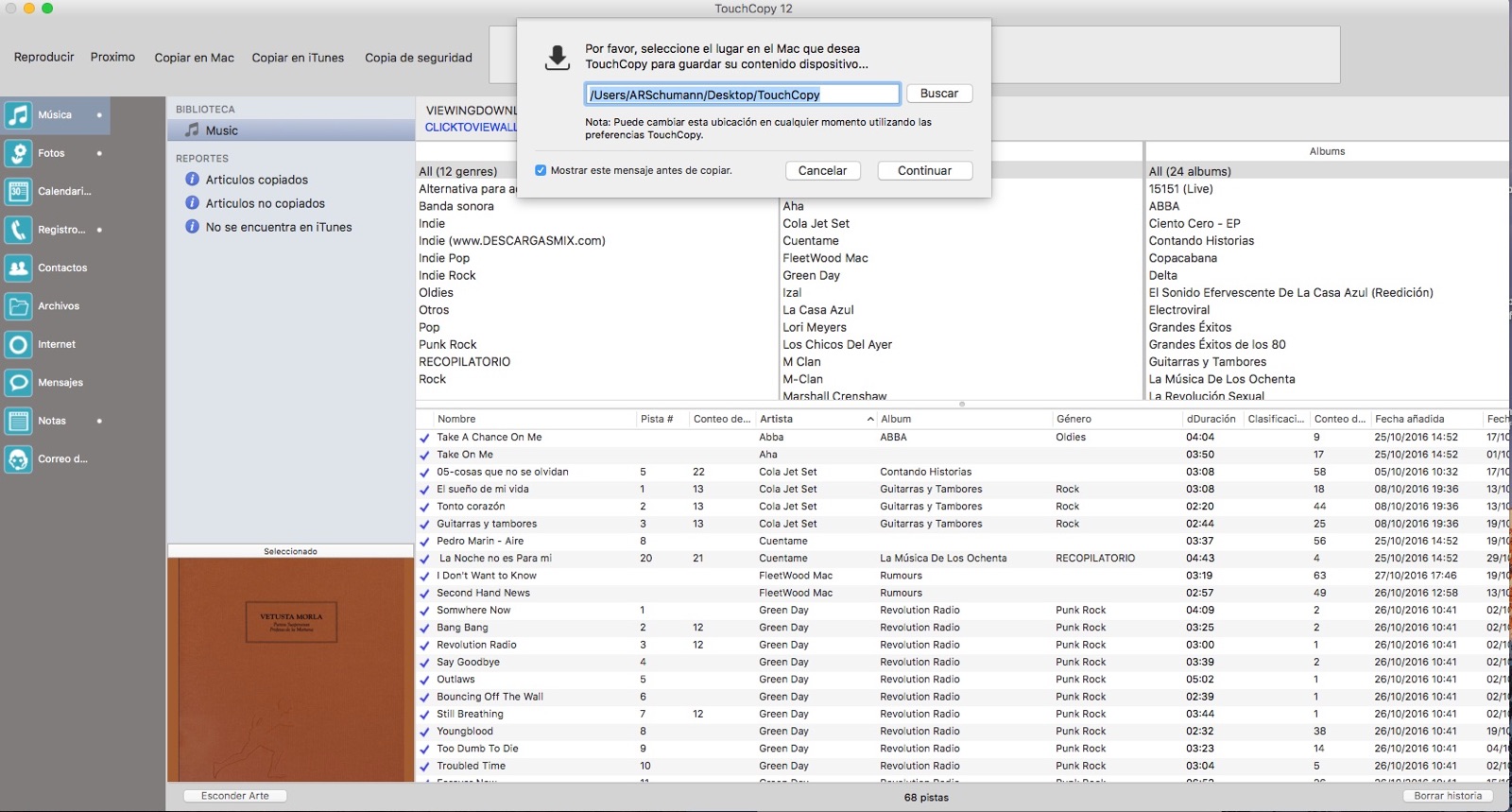Click info icon beside No se encuentra en iTunes

[192, 227]
